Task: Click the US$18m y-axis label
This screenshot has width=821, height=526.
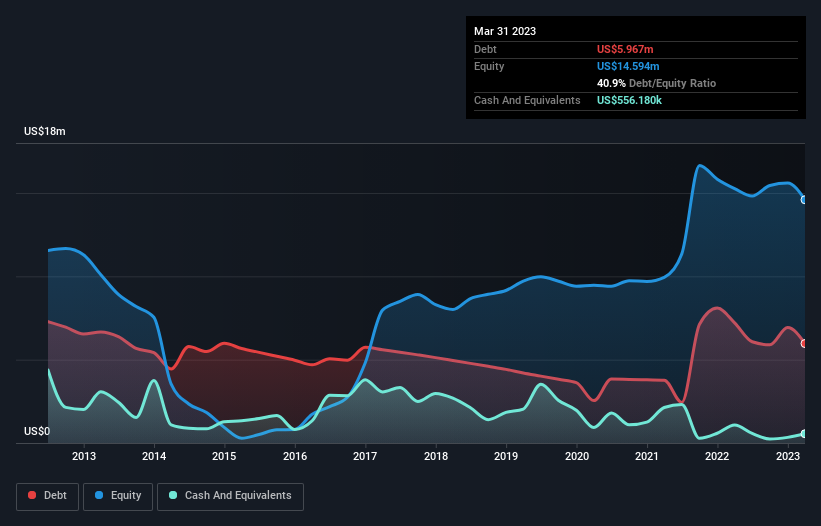Action: (x=45, y=131)
